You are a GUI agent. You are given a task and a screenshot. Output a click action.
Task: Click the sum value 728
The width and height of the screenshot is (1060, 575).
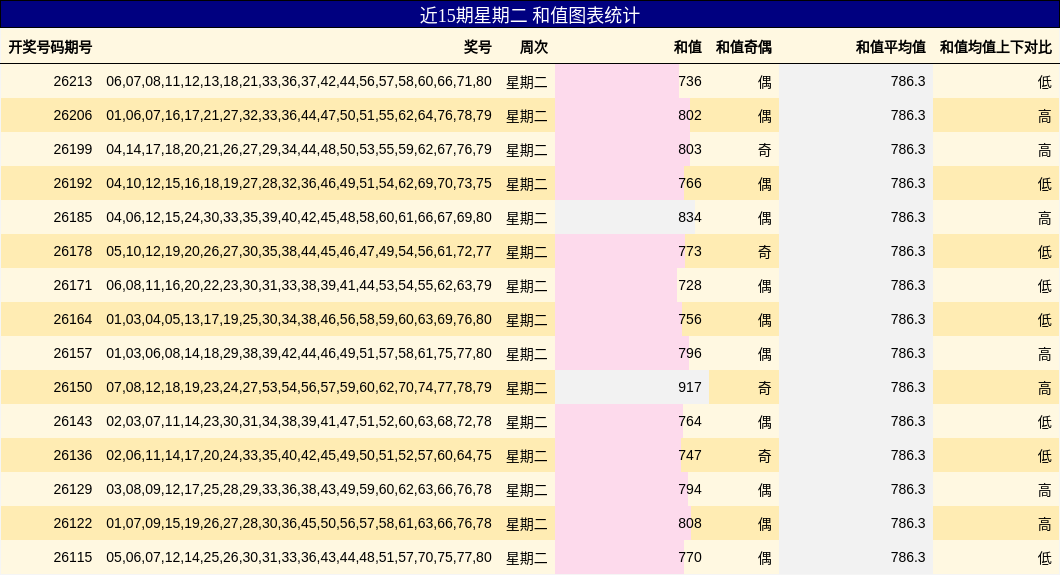690,286
